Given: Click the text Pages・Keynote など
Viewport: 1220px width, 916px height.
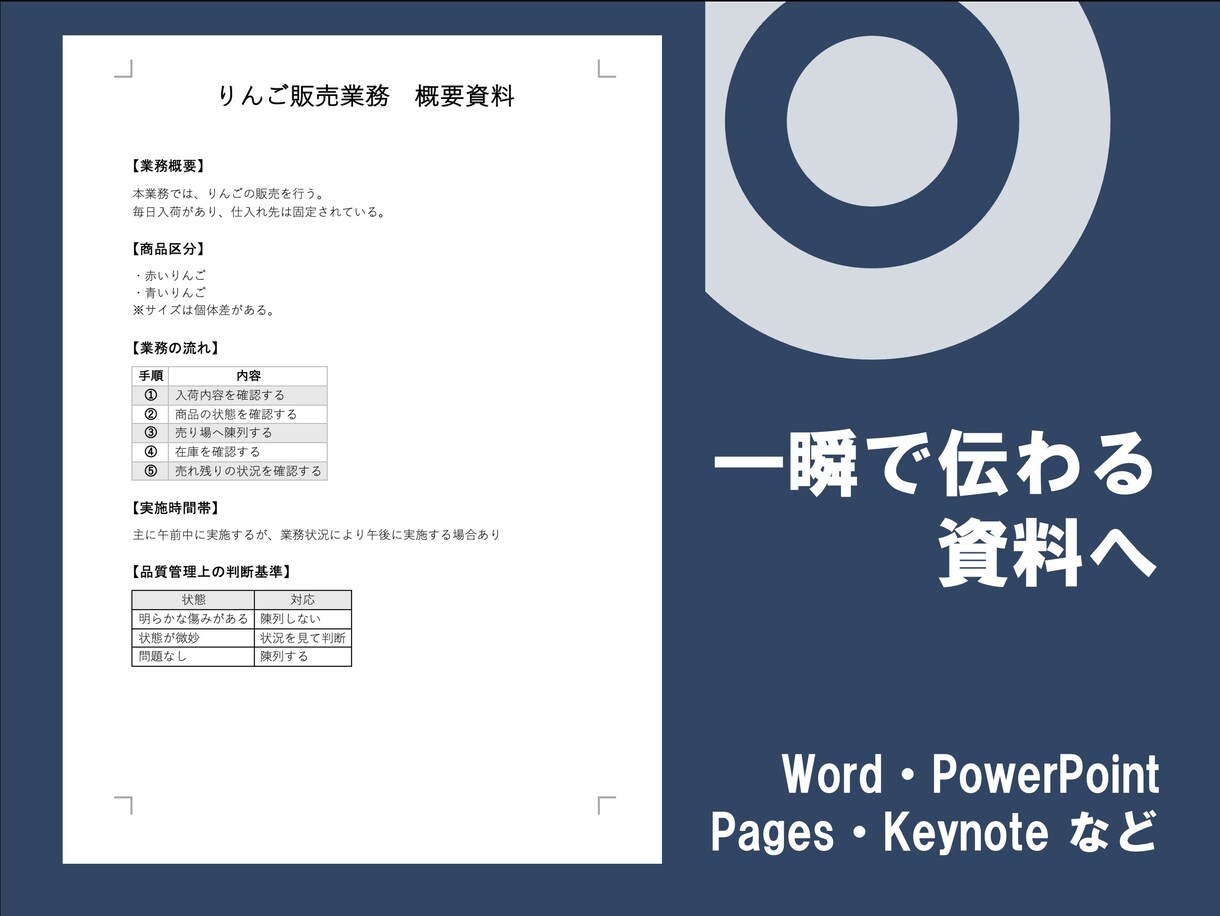Looking at the screenshot, I should pos(934,833).
